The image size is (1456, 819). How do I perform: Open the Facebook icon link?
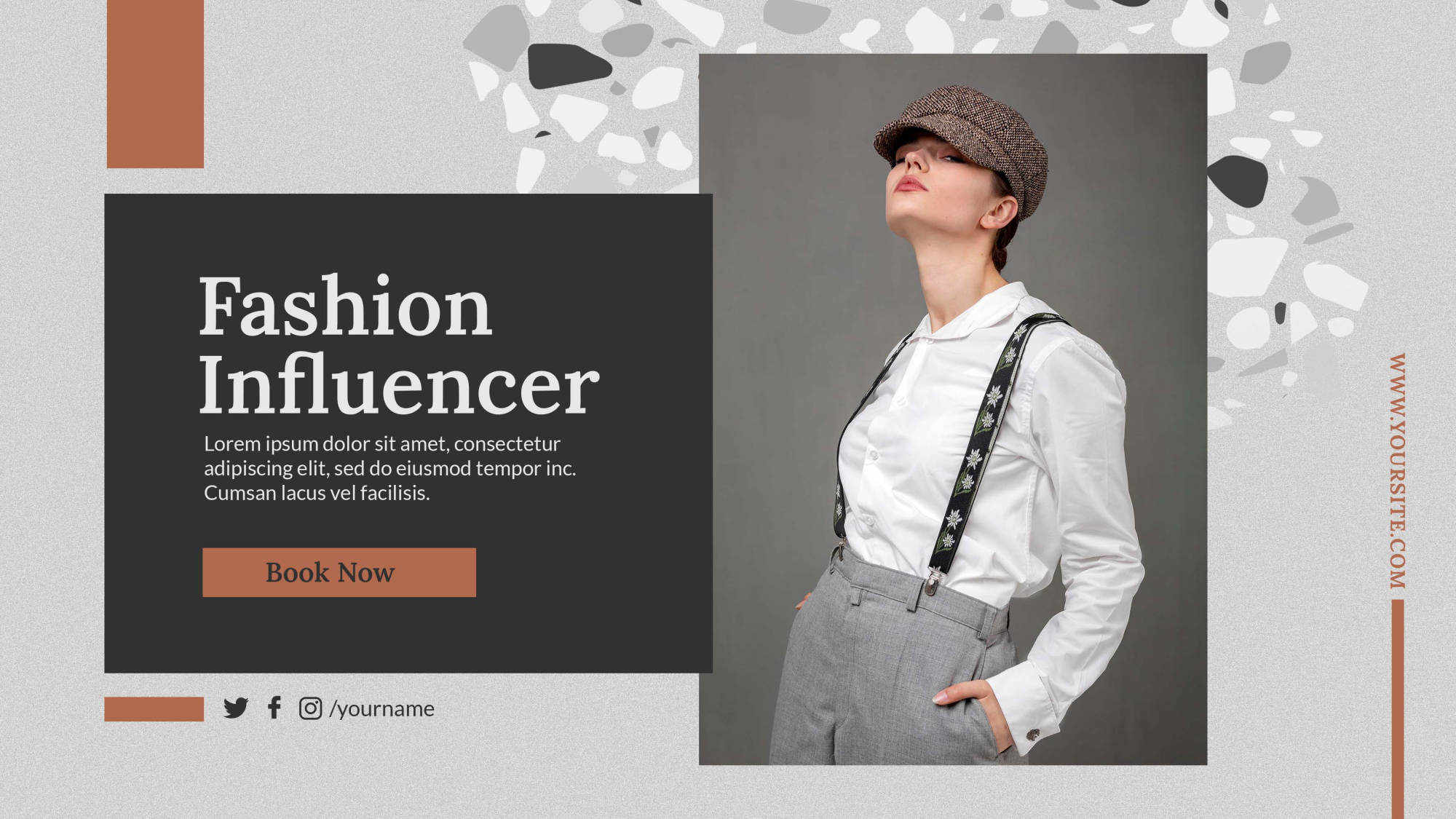[274, 708]
